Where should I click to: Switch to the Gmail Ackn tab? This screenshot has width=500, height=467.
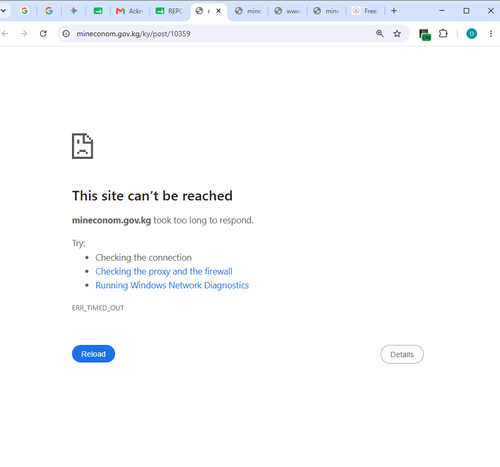[129, 11]
